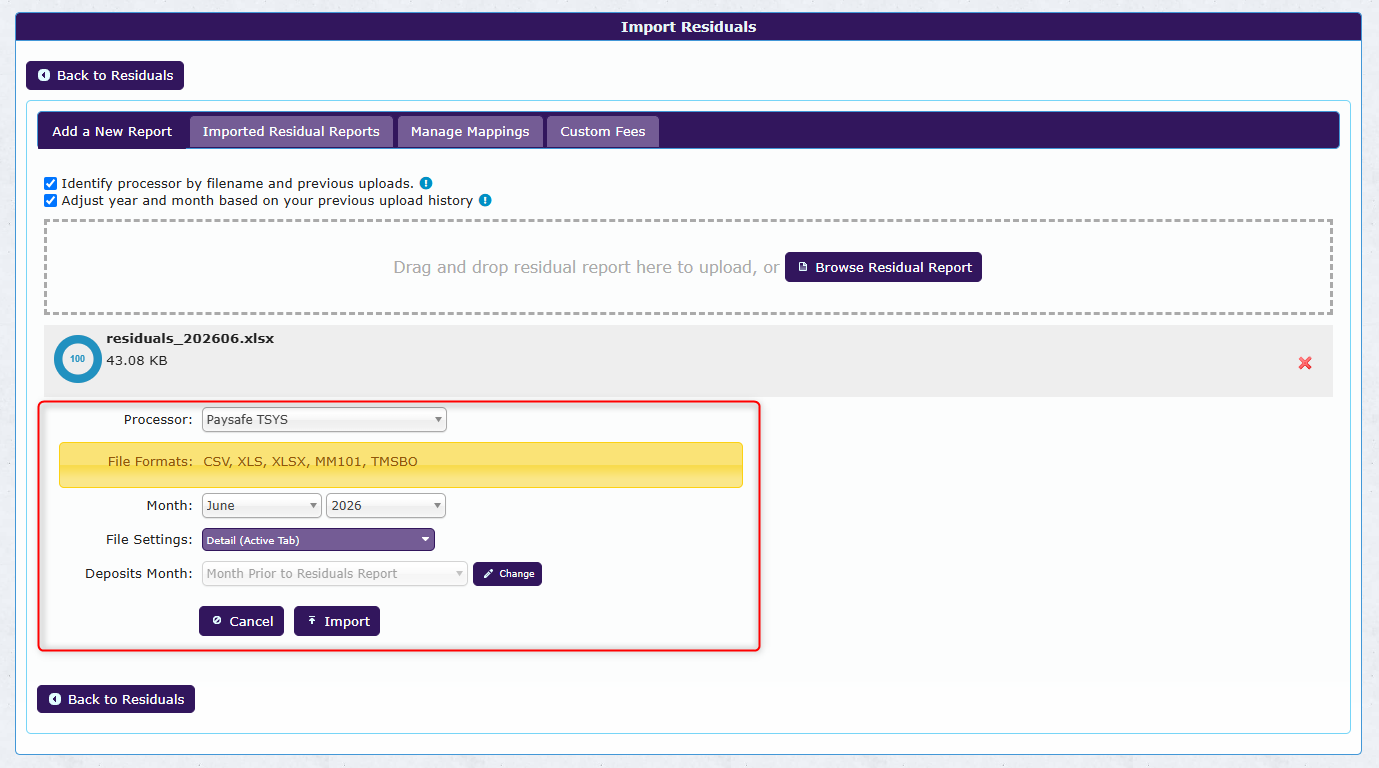Click the Deposits Month dropdown
The height and width of the screenshot is (768, 1379).
coord(335,574)
